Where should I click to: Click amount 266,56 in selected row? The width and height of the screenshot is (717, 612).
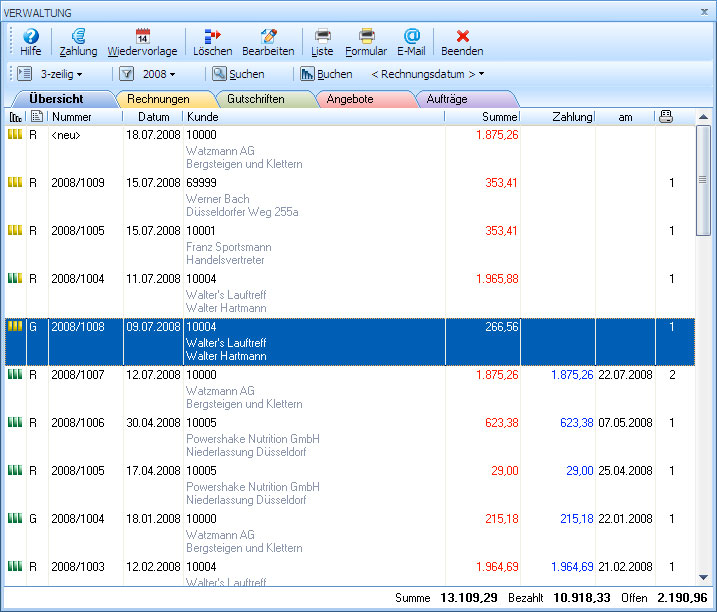[502, 327]
